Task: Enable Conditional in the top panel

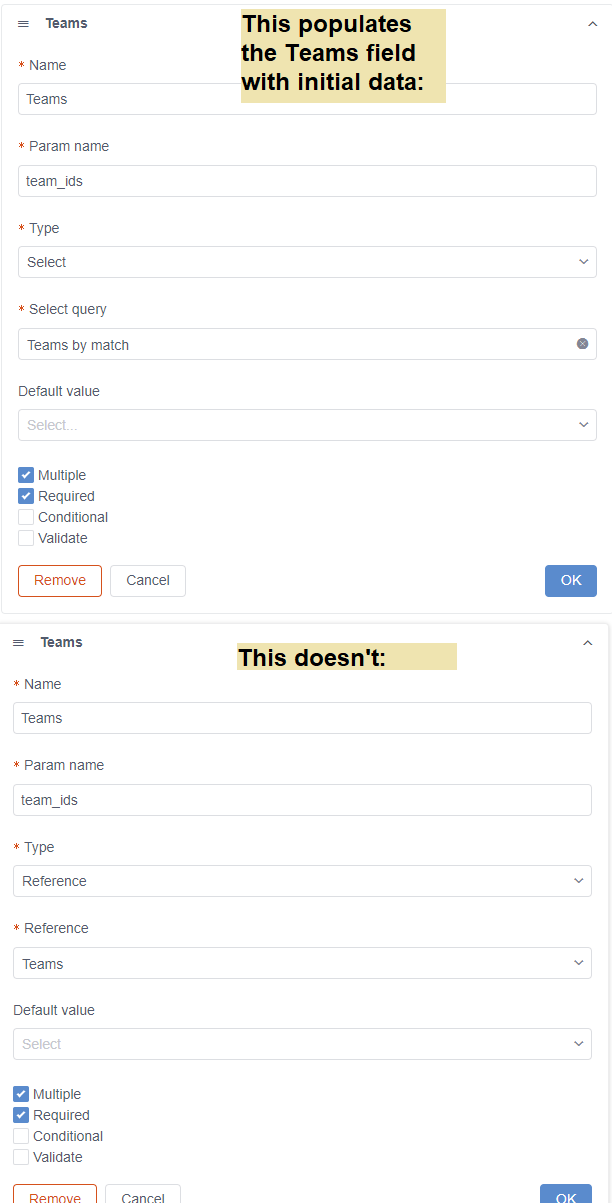Action: (25, 517)
